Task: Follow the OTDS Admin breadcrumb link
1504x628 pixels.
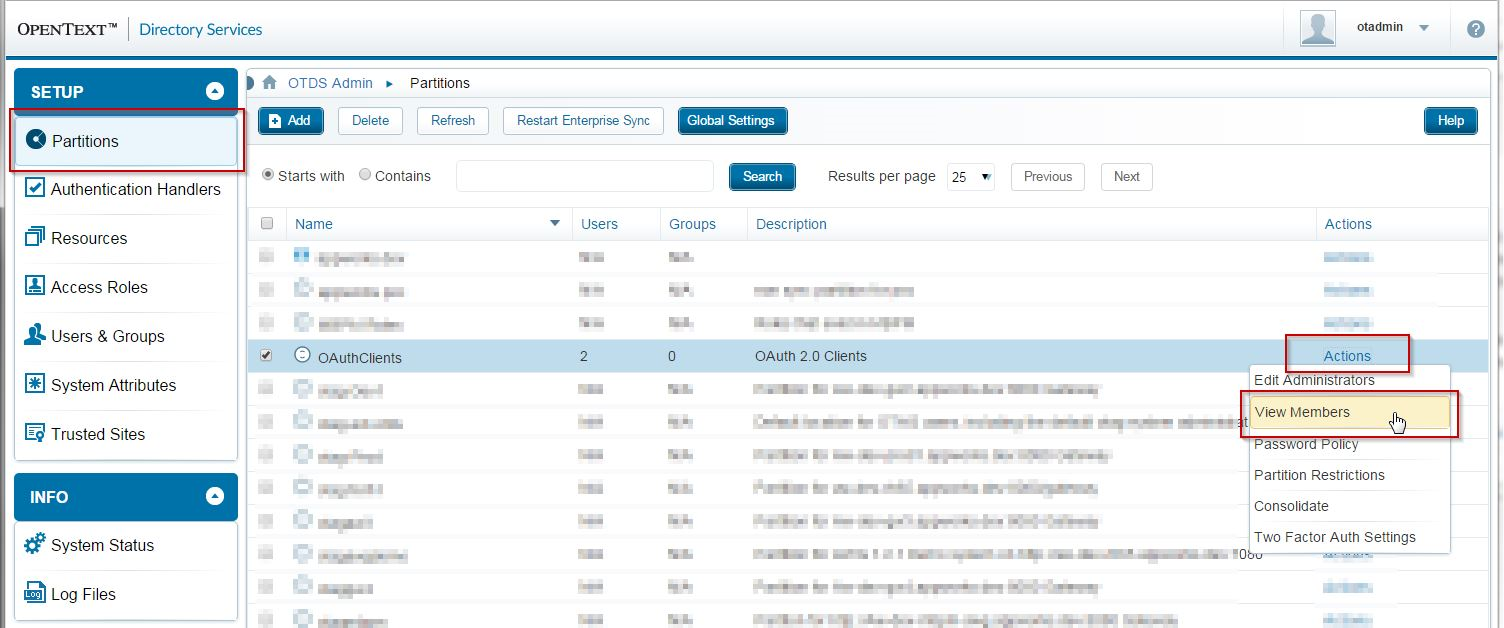Action: pyautogui.click(x=330, y=83)
